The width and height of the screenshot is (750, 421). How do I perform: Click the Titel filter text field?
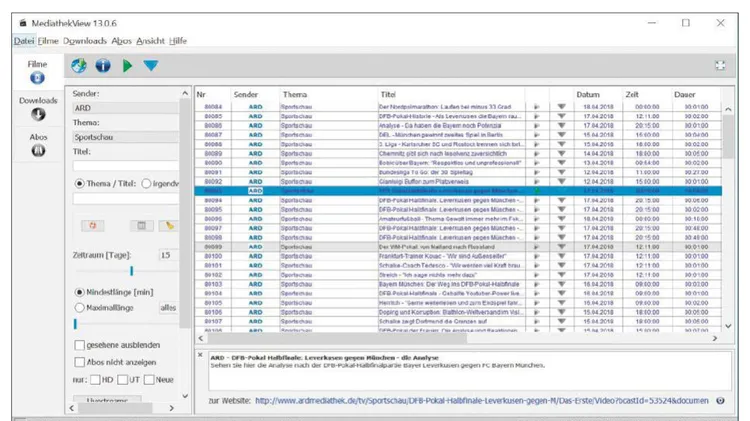click(125, 166)
